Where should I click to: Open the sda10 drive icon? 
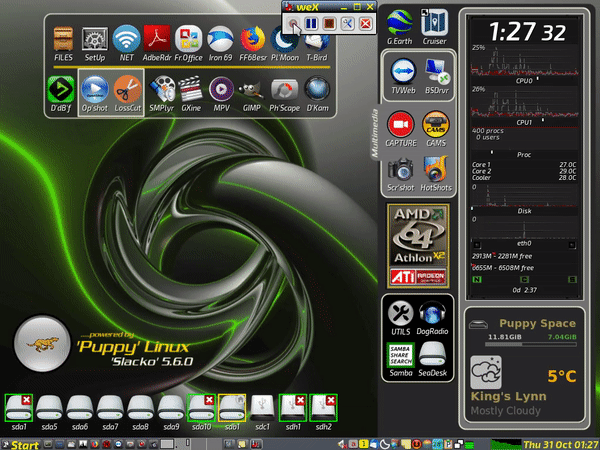coord(201,408)
